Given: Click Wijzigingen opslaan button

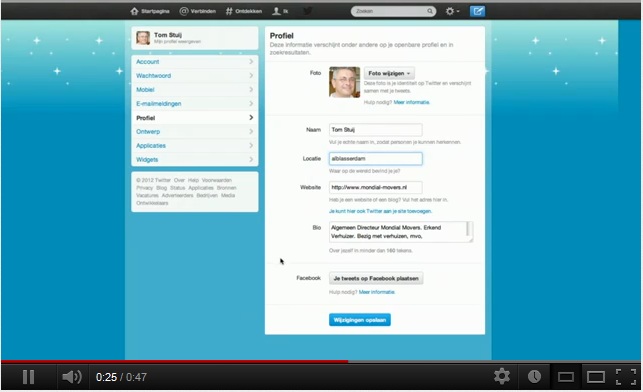Looking at the screenshot, I should [x=360, y=320].
